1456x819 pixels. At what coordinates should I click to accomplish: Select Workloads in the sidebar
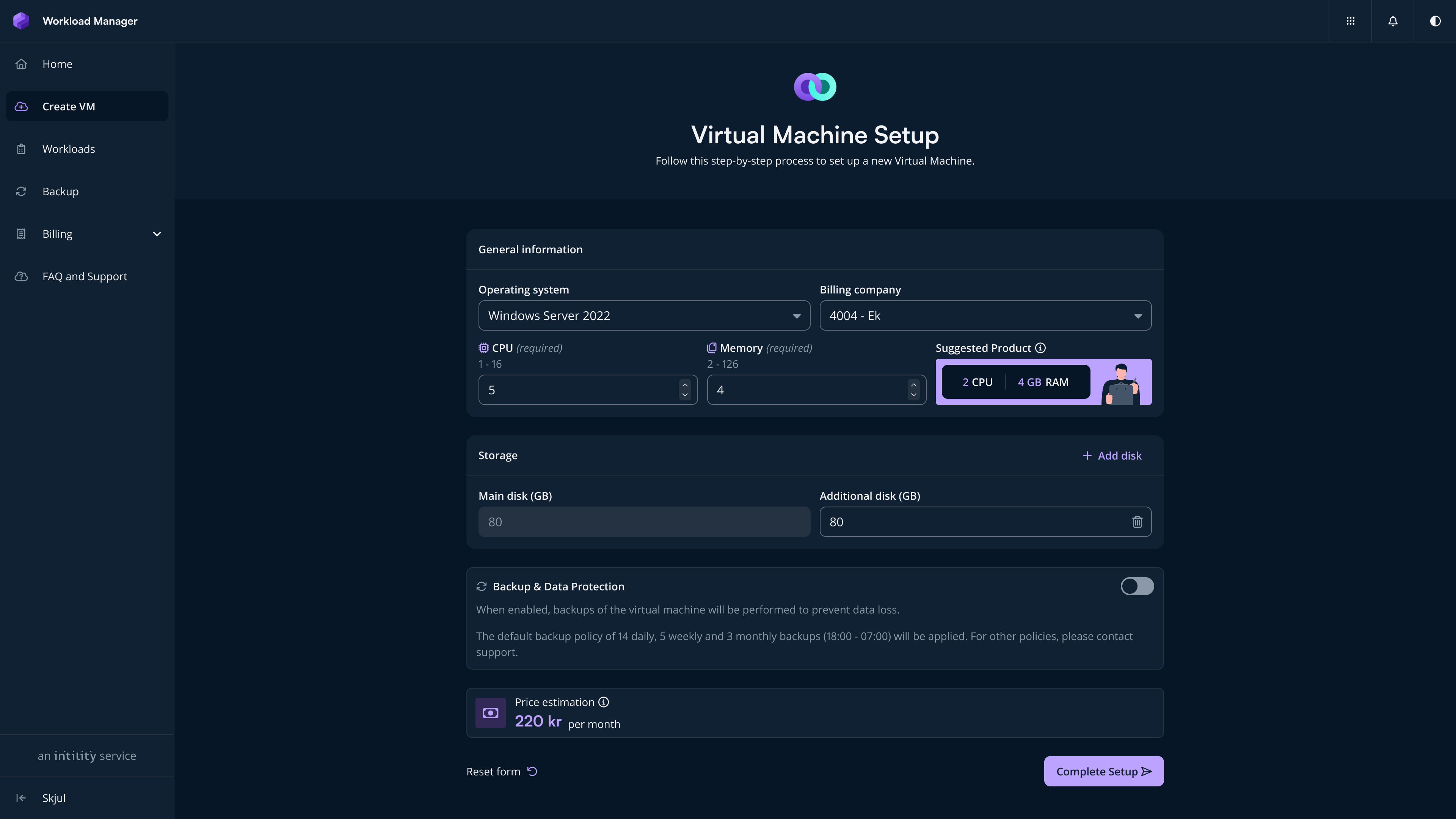(69, 149)
